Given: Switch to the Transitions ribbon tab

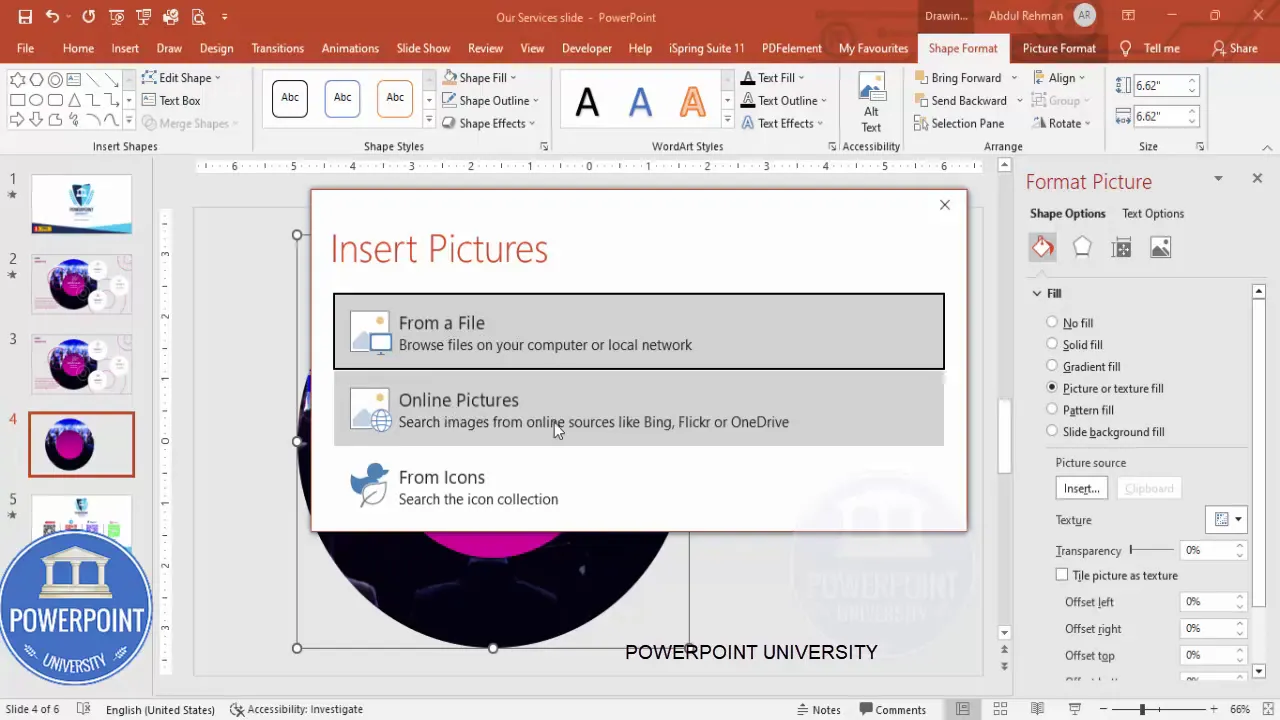Looking at the screenshot, I should 277,48.
